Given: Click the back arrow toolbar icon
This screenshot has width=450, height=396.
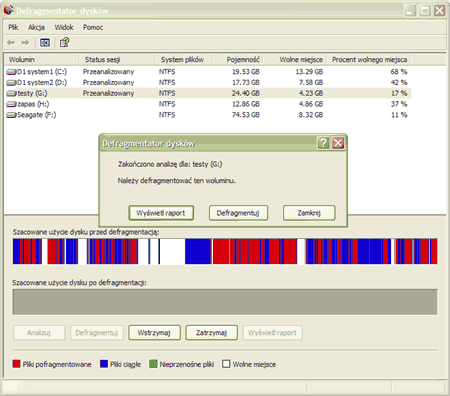Looking at the screenshot, I should point(11,42).
